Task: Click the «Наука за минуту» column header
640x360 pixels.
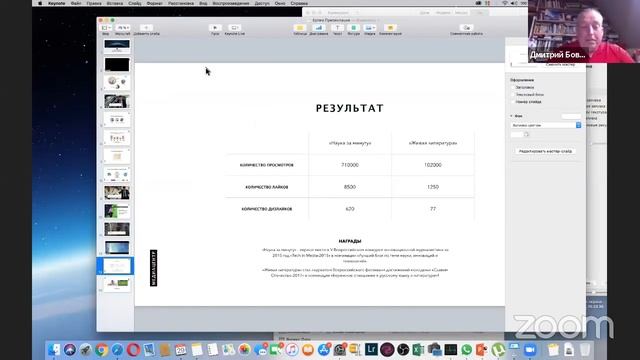Action: (350, 143)
